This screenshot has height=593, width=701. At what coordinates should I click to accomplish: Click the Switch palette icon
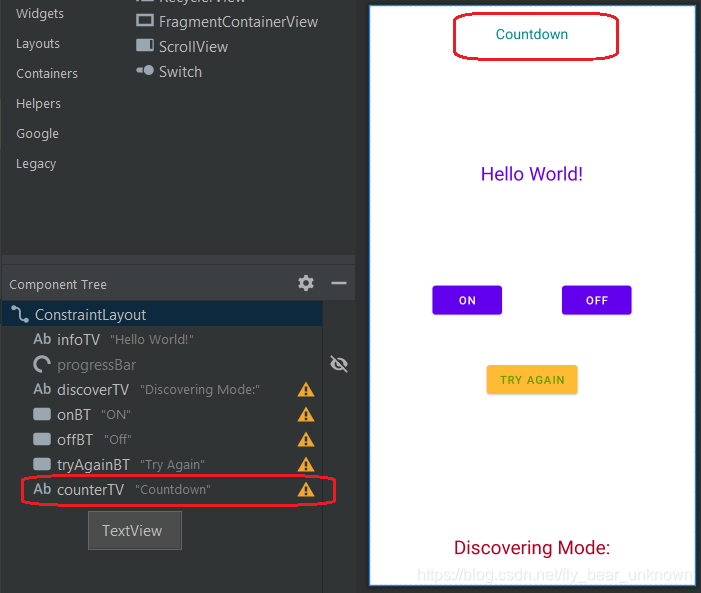[x=145, y=70]
